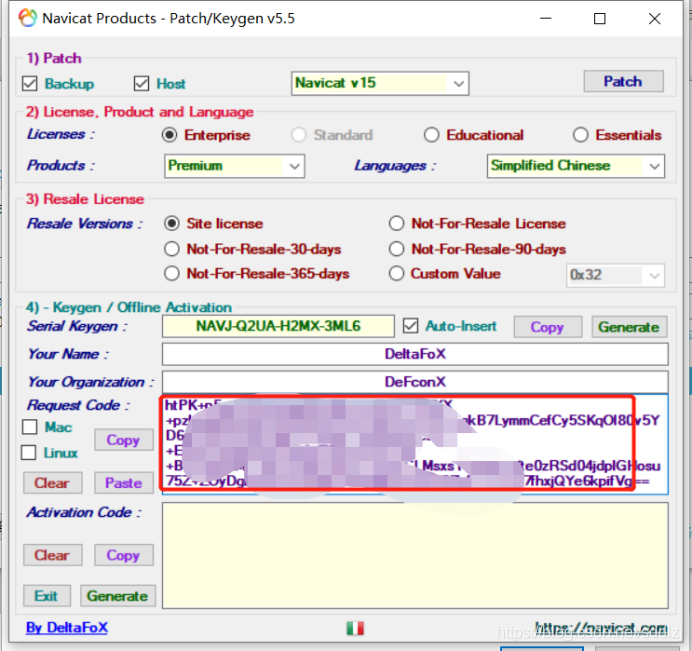Click the Italian flag icon
Screen dimensions: 692x651
355,628
